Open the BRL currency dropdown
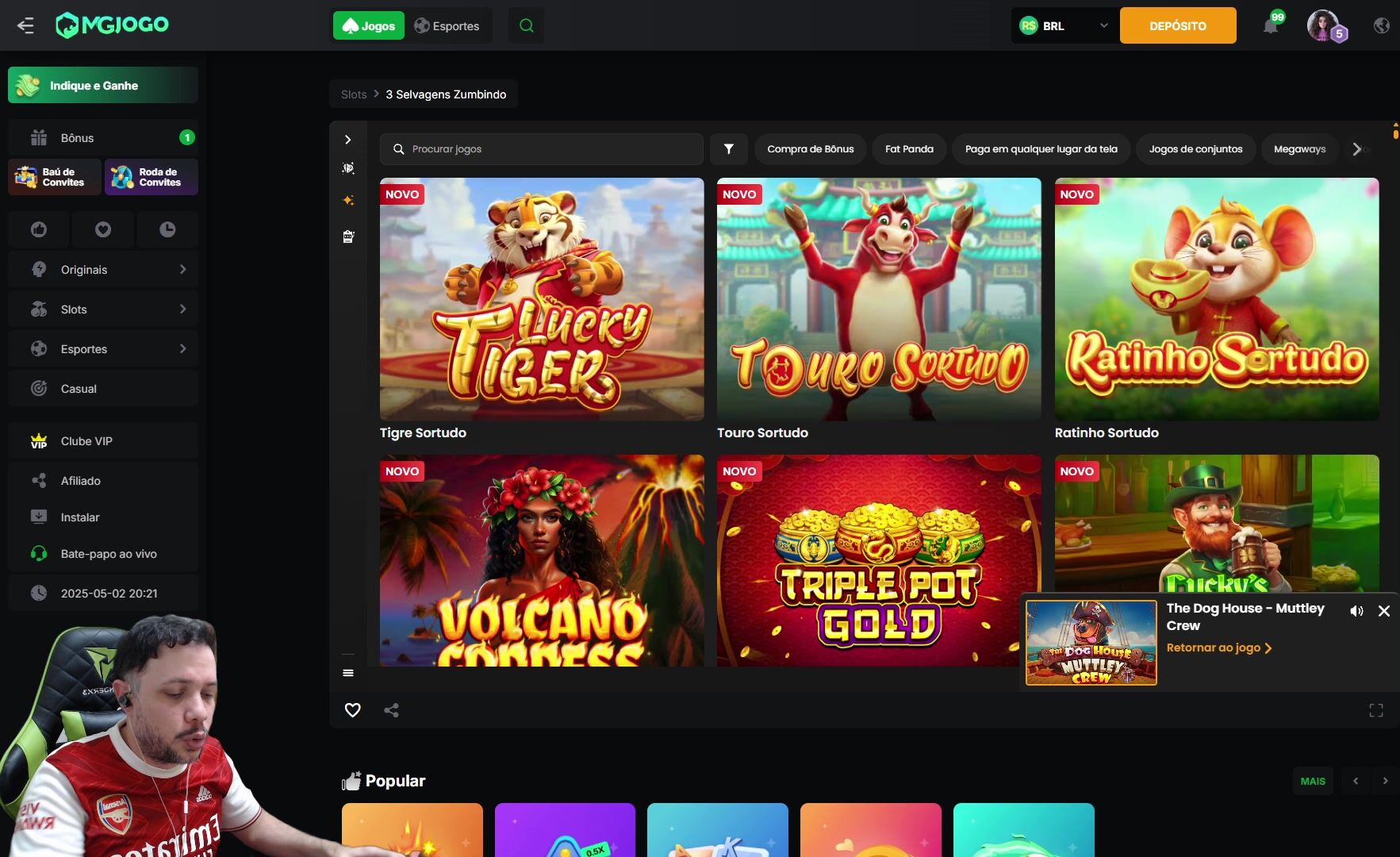The height and width of the screenshot is (857, 1400). [x=1064, y=25]
